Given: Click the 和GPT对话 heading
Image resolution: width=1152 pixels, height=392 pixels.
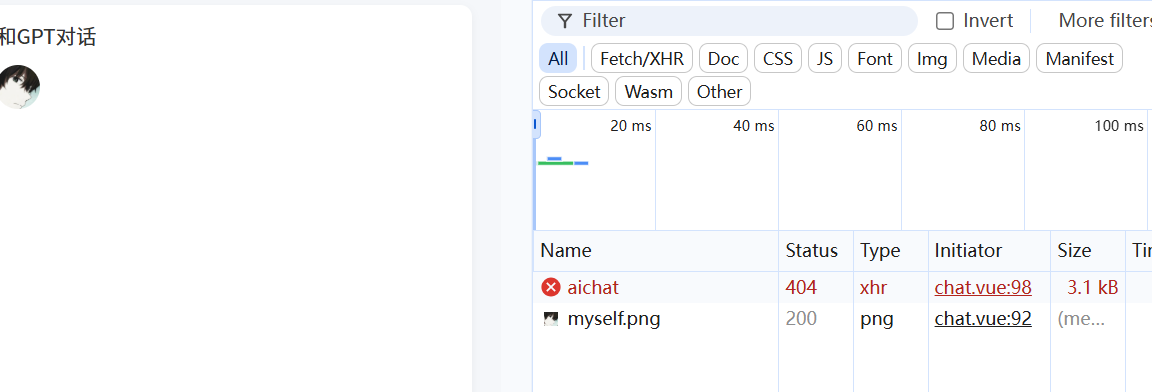Looking at the screenshot, I should point(48,37).
